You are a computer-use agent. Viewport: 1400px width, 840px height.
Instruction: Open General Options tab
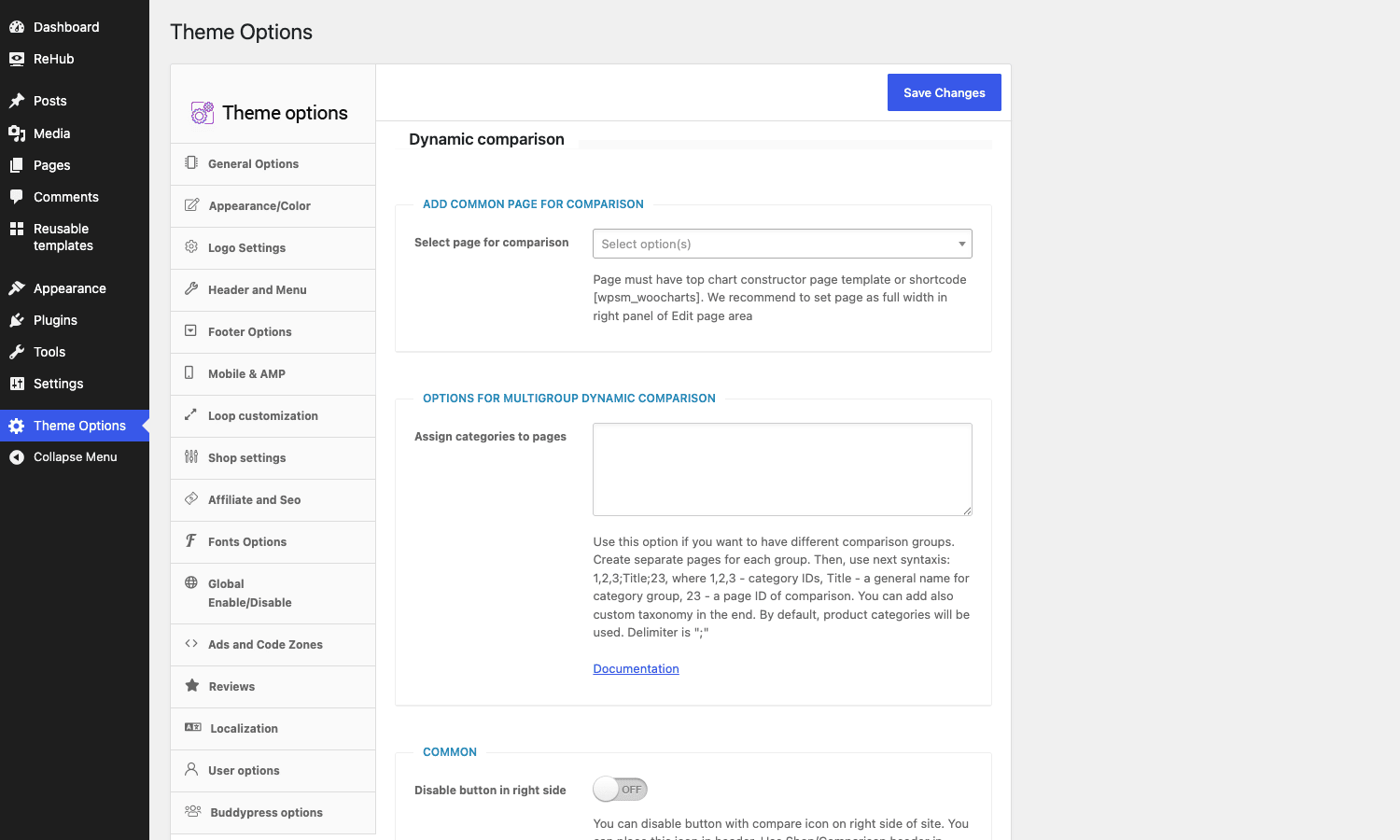click(x=273, y=164)
